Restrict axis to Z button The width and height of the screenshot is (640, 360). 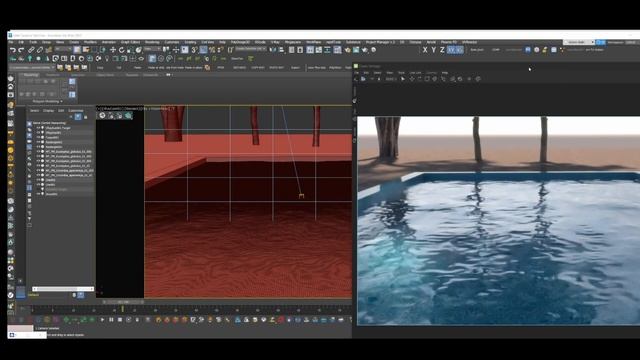tap(442, 50)
